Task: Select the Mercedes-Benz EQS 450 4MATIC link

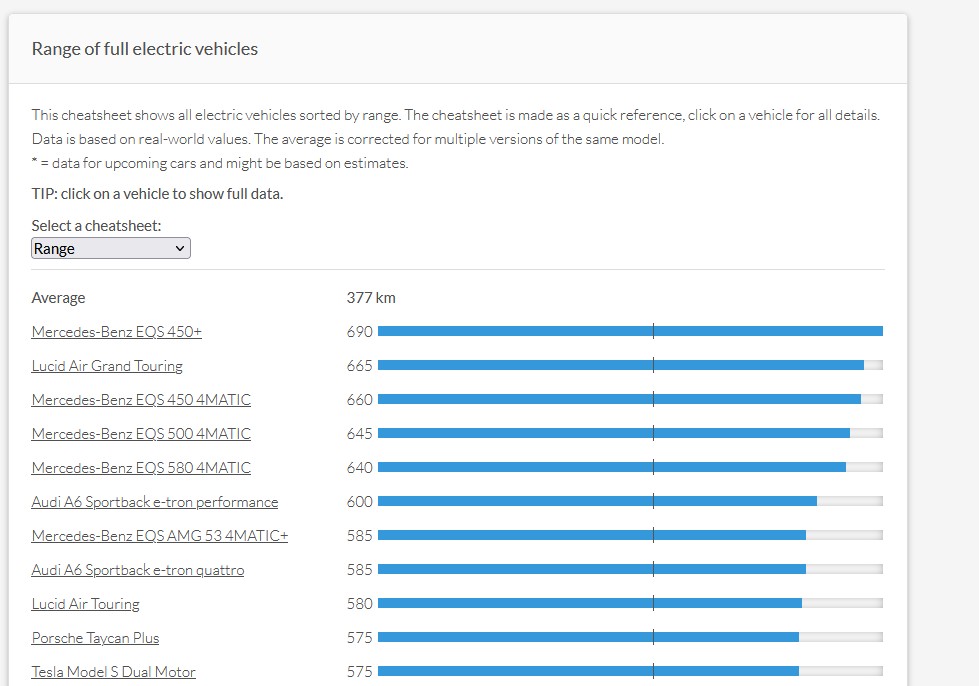Action: (x=141, y=399)
